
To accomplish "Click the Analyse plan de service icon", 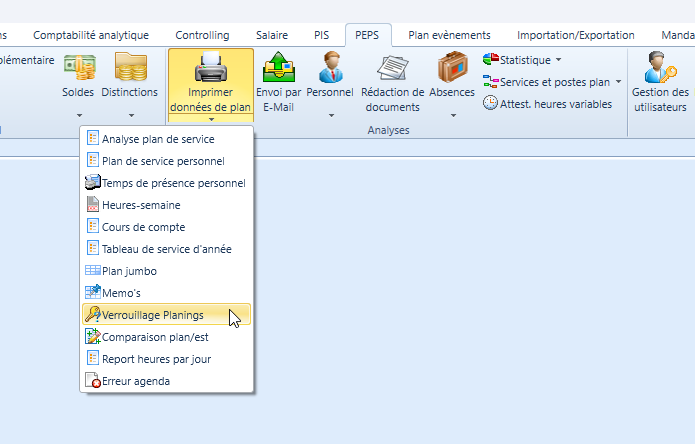I will click(x=93, y=138).
